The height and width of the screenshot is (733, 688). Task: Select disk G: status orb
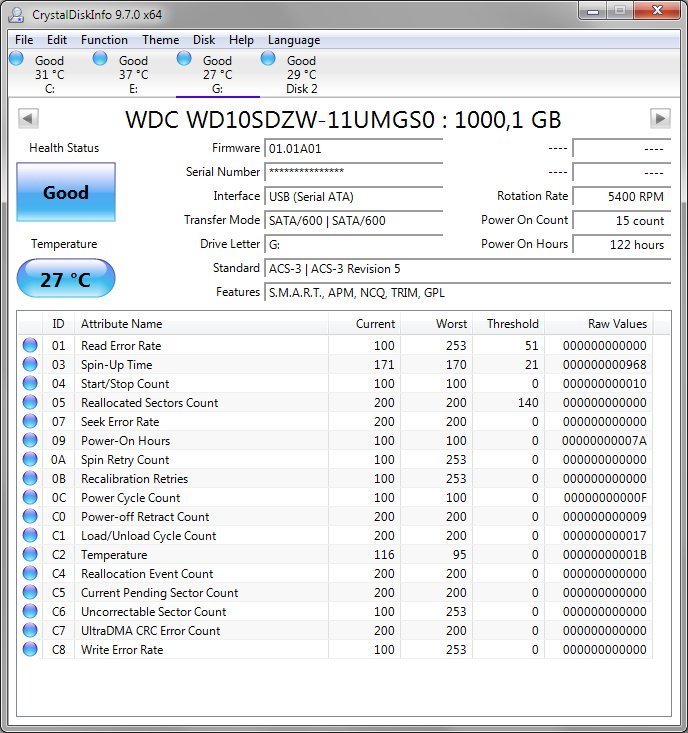point(184,58)
